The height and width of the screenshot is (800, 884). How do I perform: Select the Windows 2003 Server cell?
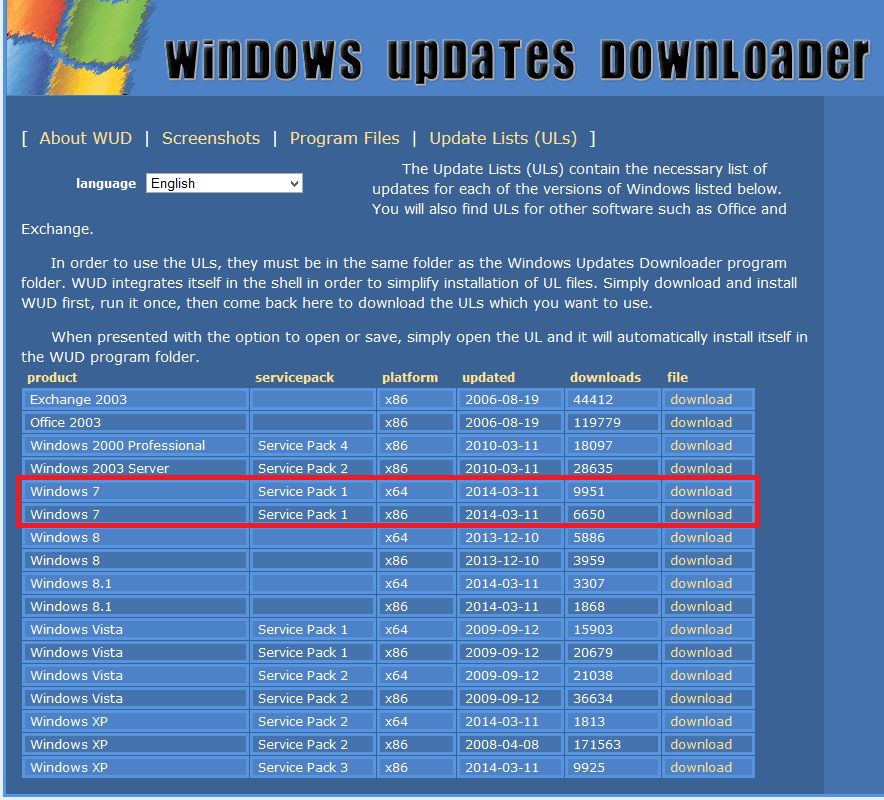point(136,468)
